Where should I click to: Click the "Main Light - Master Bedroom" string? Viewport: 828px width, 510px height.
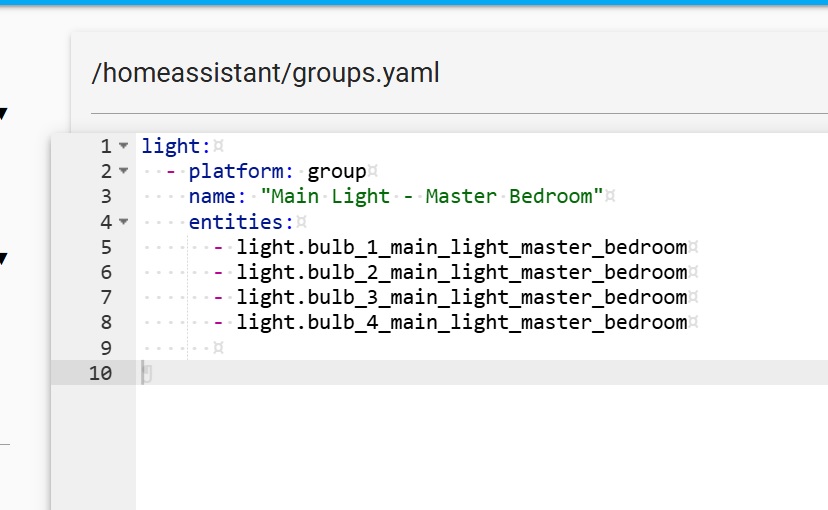point(432,196)
